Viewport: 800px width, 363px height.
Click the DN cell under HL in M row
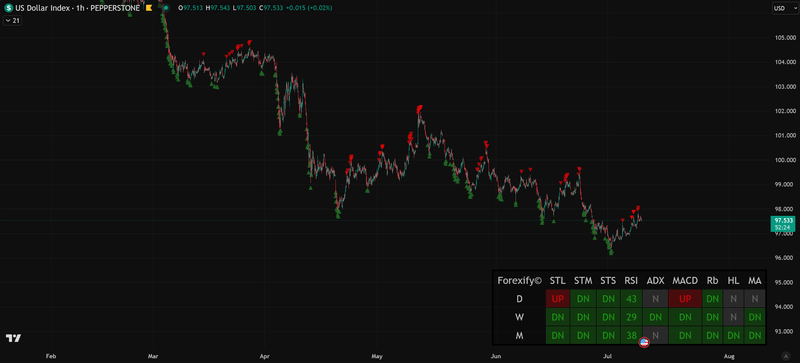[733, 335]
